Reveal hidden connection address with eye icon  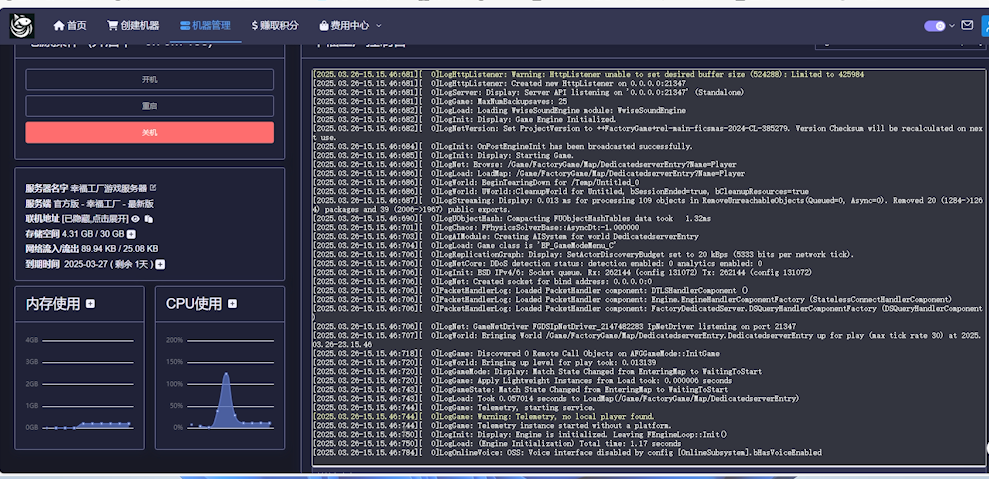pyautogui.click(x=136, y=218)
